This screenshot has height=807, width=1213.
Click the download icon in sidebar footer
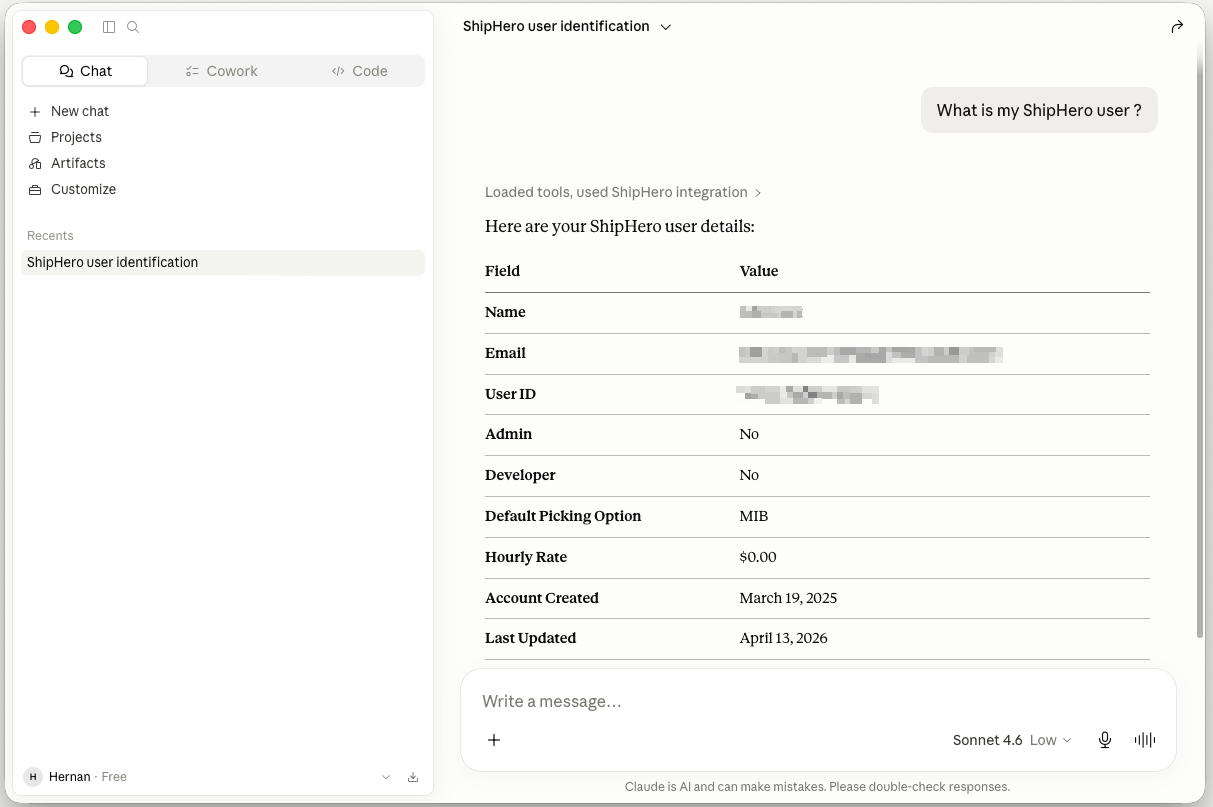click(x=413, y=777)
